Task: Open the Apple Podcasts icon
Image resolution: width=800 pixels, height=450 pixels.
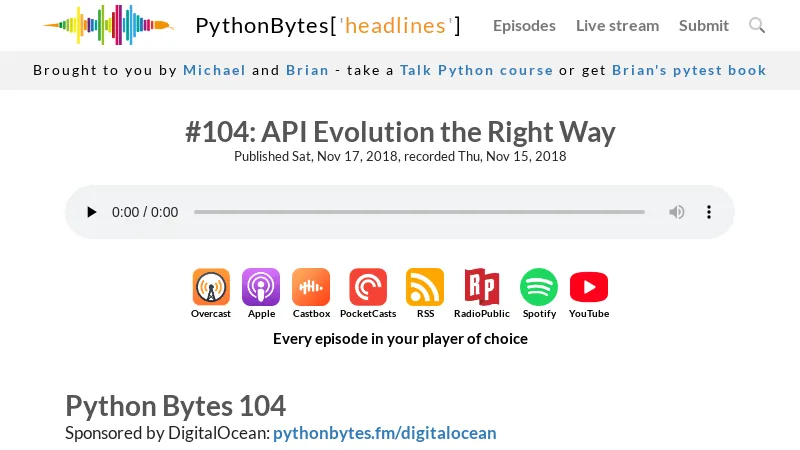Action: [x=261, y=287]
